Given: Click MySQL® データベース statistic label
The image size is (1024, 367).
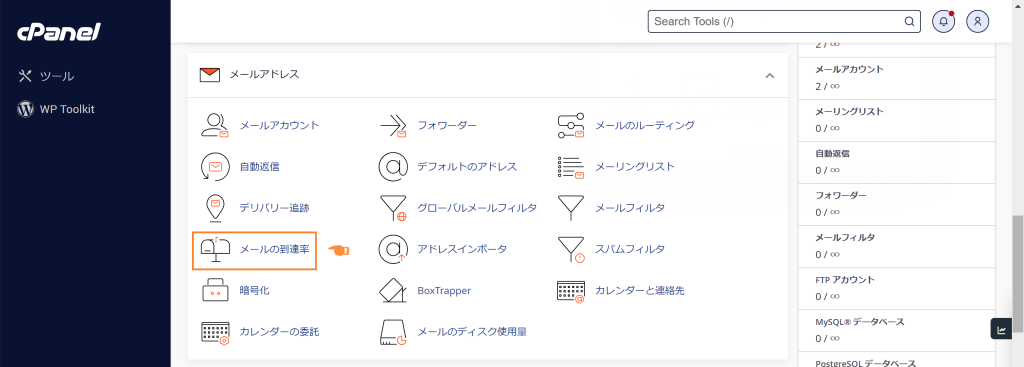Looking at the screenshot, I should 860,322.
